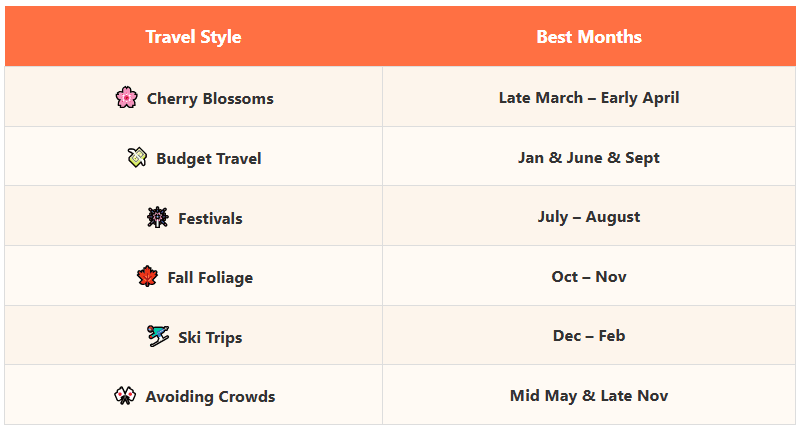Click the Festivals fireworks icon
Screen dimensions: 802x437
(x=158, y=217)
